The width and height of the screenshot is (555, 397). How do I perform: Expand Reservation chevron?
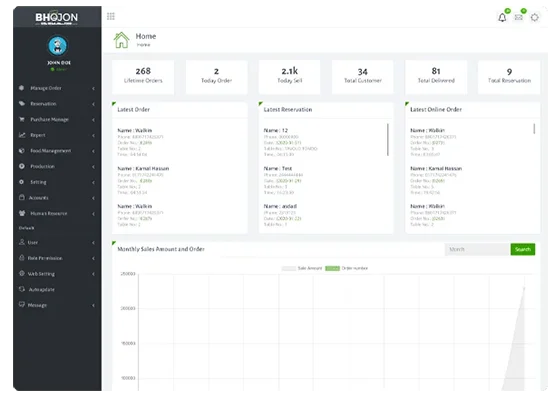(93, 104)
